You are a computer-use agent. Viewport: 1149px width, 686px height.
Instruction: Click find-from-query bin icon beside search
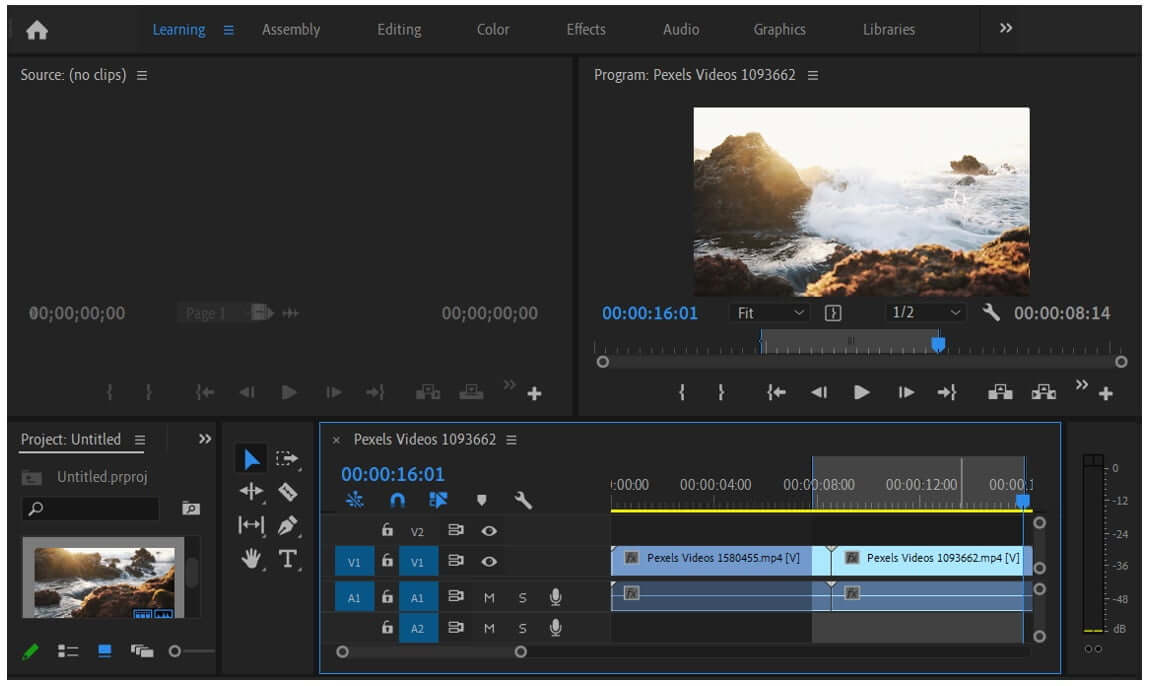pos(191,508)
